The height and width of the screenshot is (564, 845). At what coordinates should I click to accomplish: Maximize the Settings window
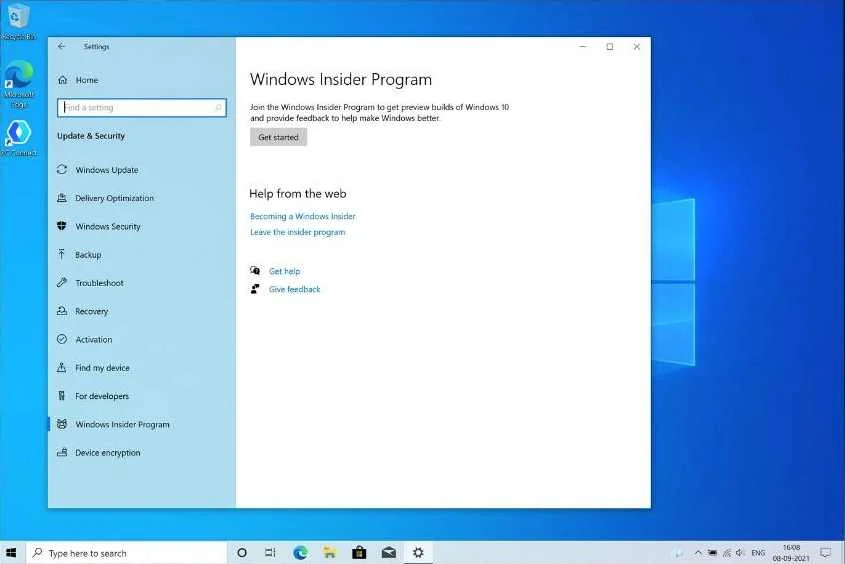pos(609,46)
